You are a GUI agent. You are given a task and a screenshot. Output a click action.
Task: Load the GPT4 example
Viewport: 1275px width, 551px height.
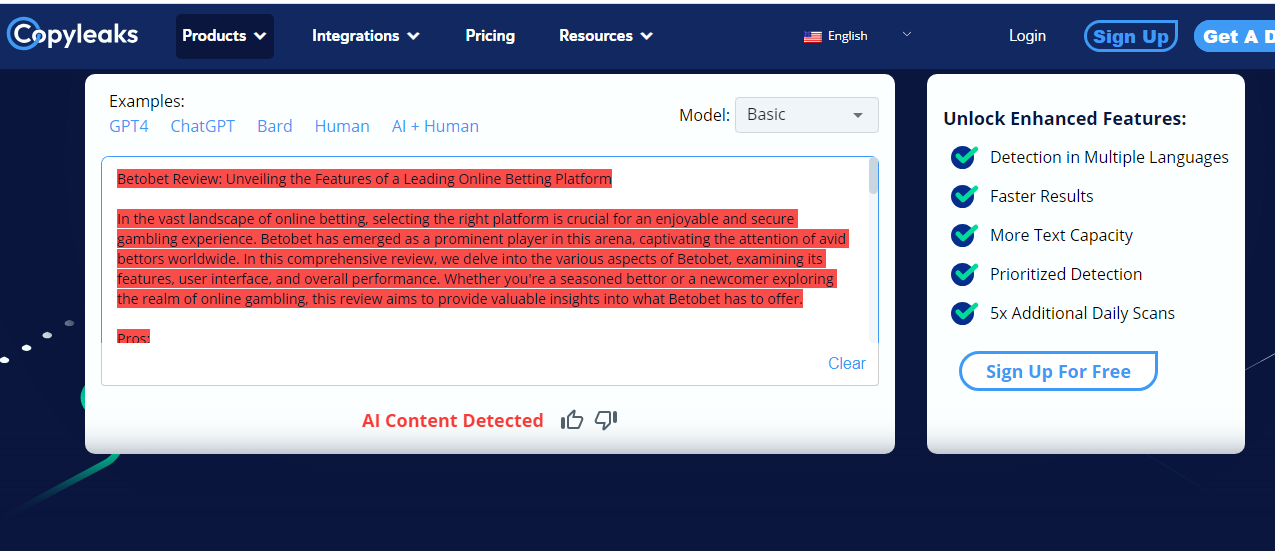pyautogui.click(x=129, y=126)
